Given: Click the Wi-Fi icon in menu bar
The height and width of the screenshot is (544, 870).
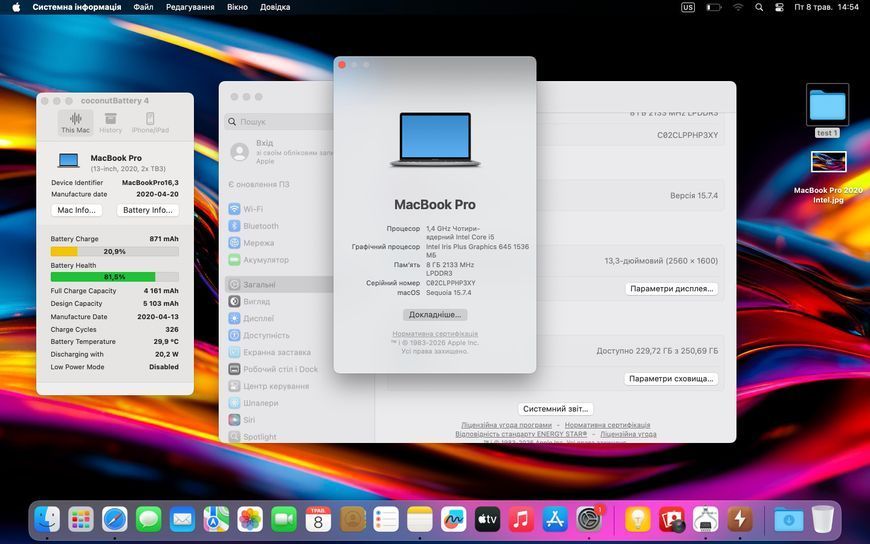Looking at the screenshot, I should [x=738, y=7].
